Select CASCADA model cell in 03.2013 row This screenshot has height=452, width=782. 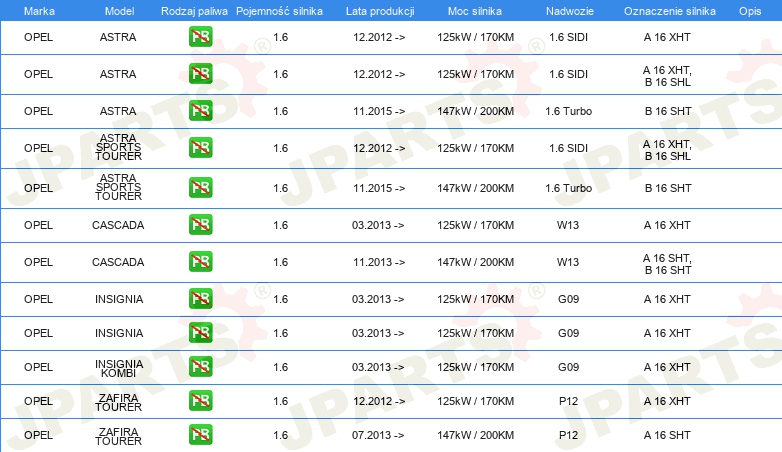[118, 225]
